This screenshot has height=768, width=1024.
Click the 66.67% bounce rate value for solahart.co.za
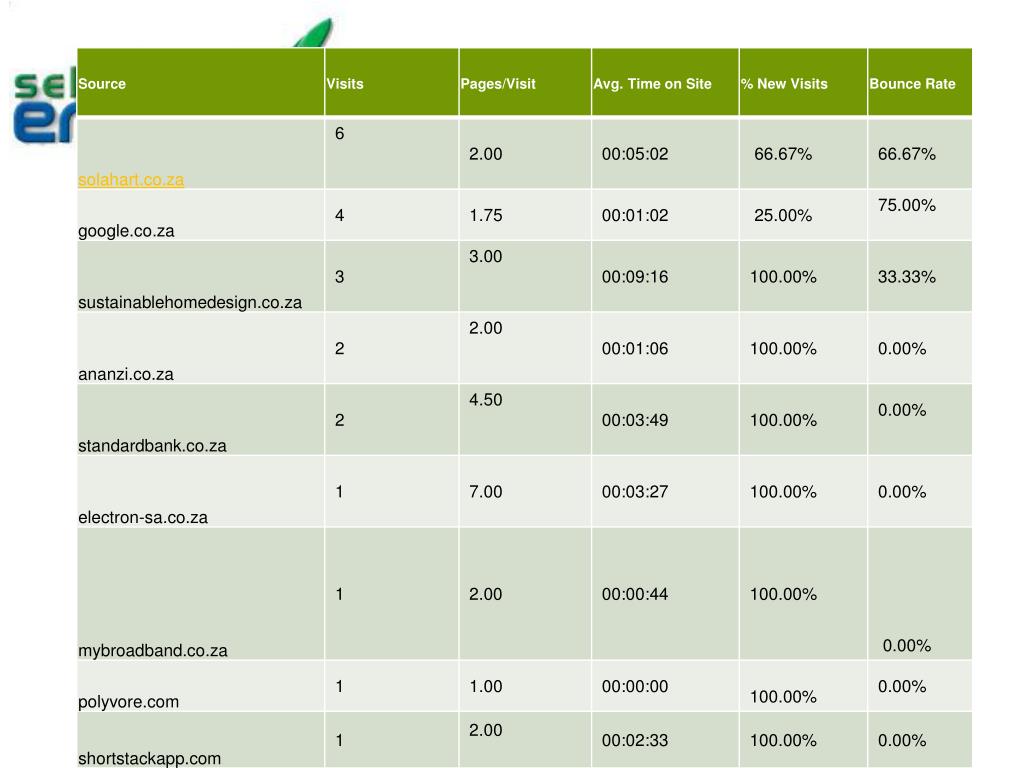[906, 154]
